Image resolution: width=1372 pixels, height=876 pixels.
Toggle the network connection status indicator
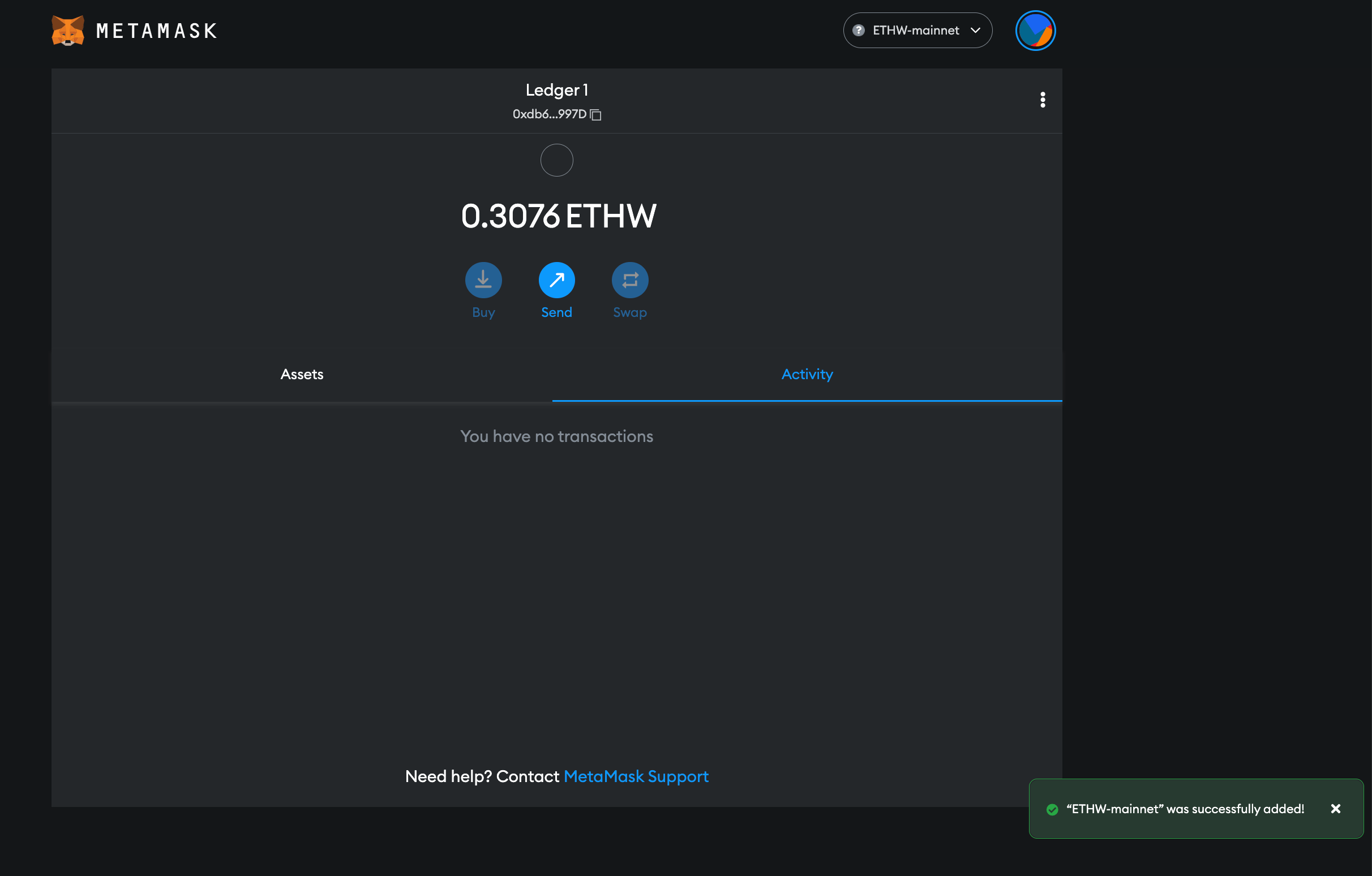point(858,30)
